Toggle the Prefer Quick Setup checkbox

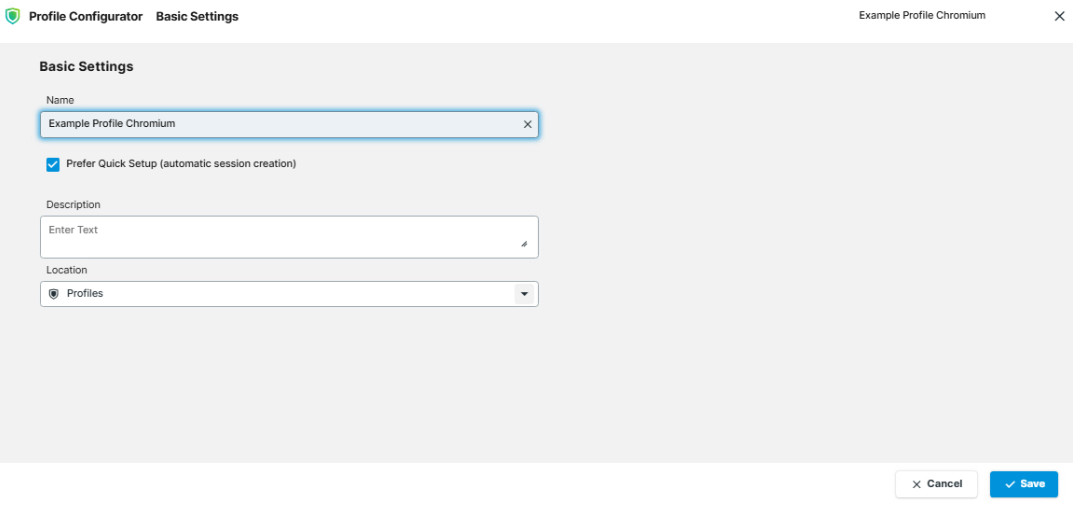53,164
